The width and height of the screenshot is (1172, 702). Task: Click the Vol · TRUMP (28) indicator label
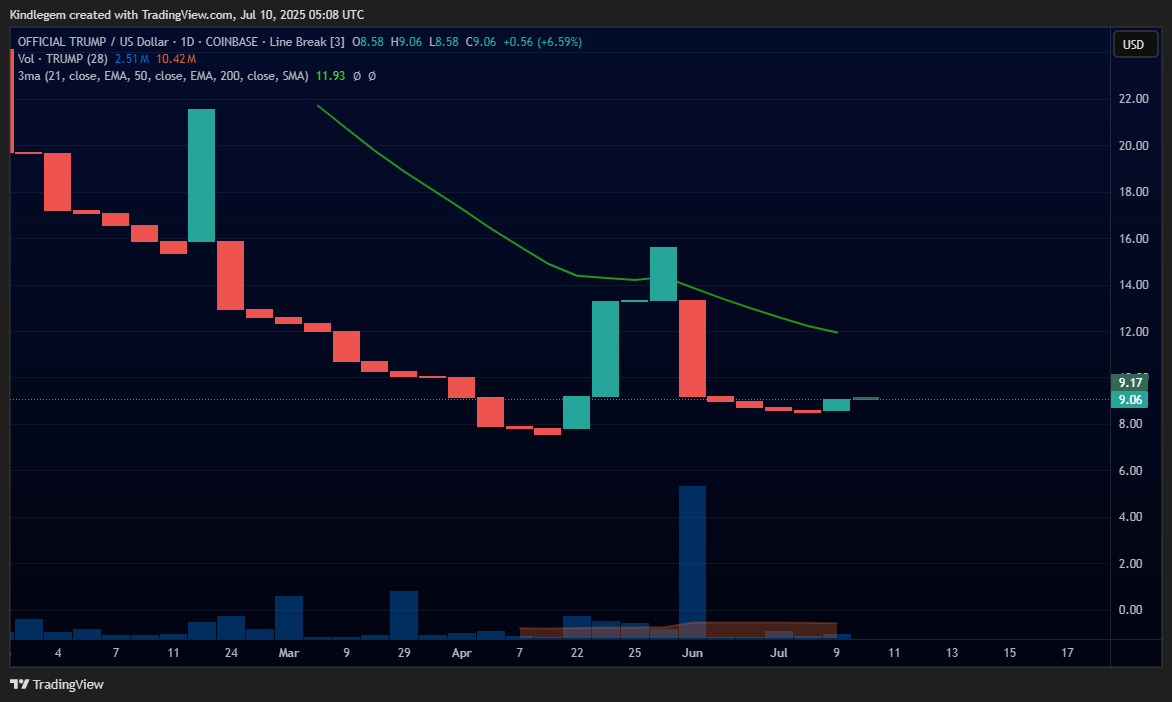point(63,58)
